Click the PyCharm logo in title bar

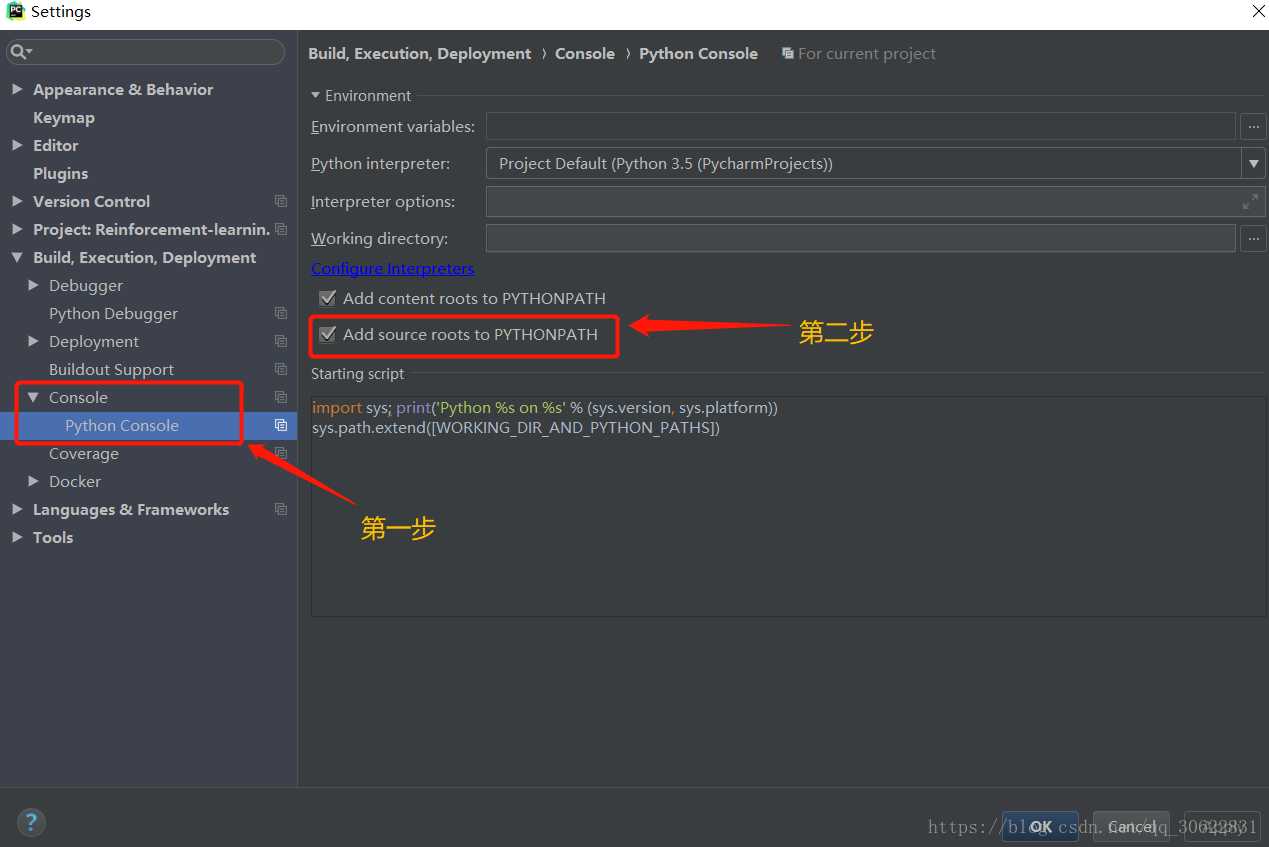pos(15,12)
